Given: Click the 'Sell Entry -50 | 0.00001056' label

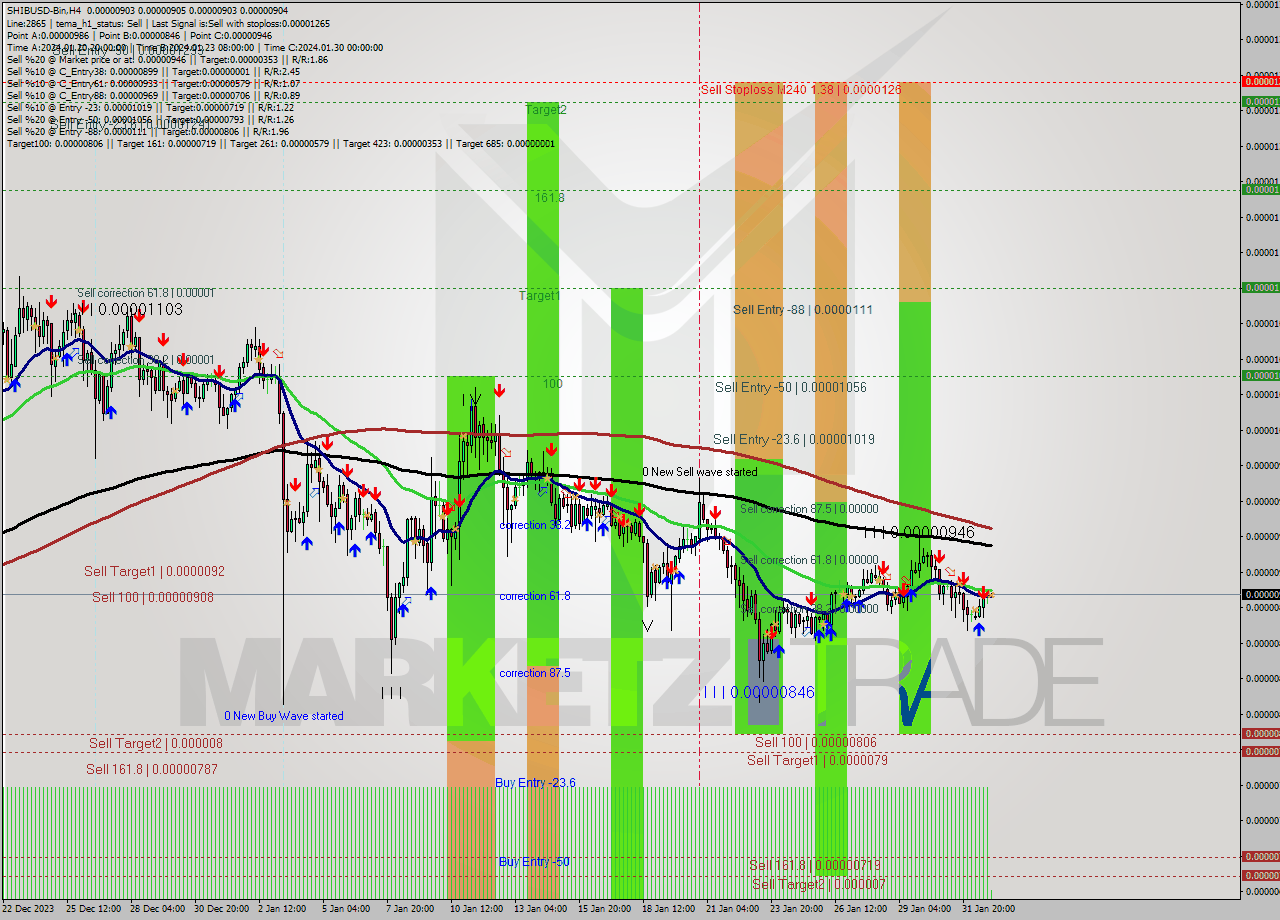Looking at the screenshot, I should click(791, 387).
